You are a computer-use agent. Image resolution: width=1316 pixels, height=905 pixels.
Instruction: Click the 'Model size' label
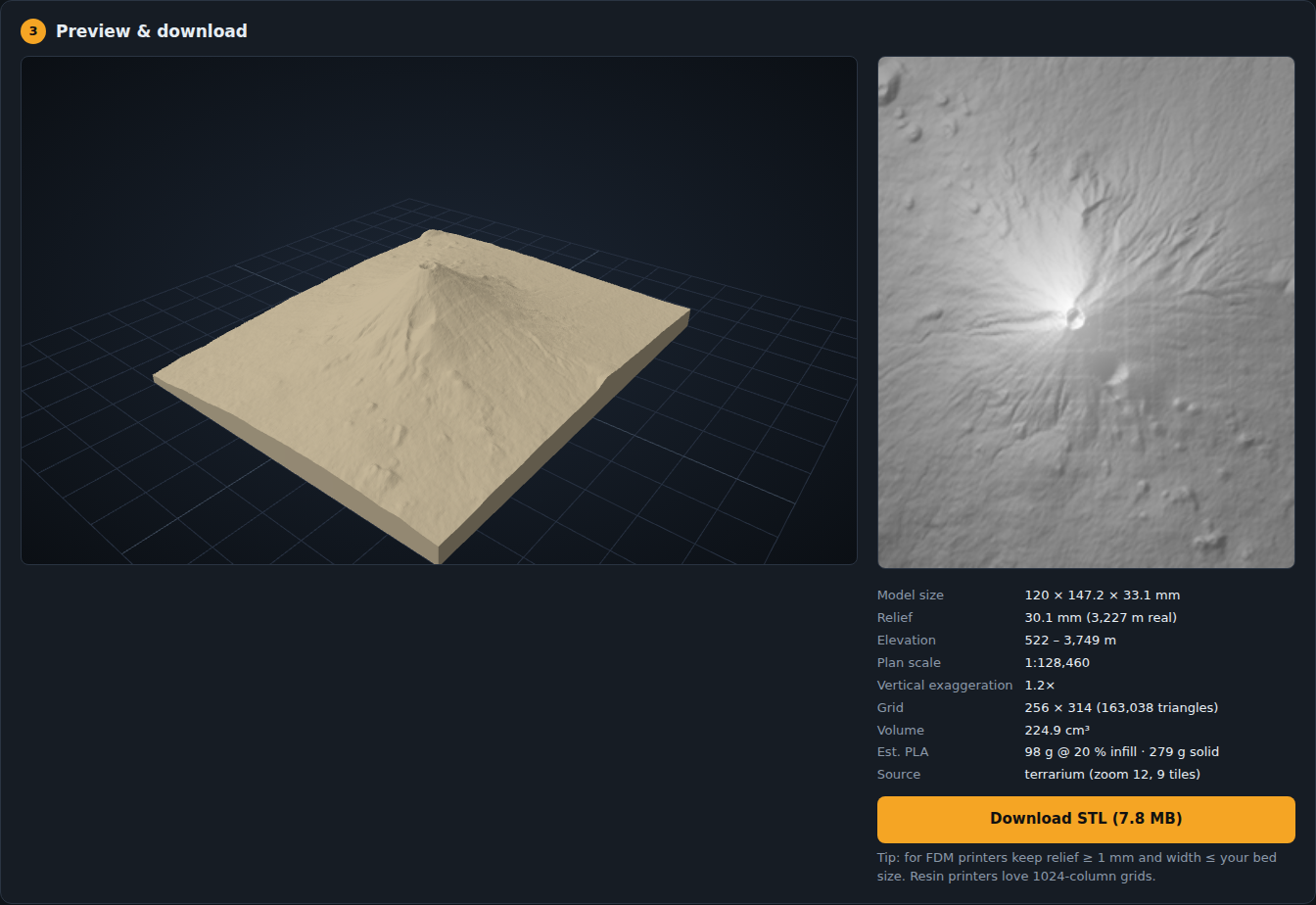click(x=911, y=595)
